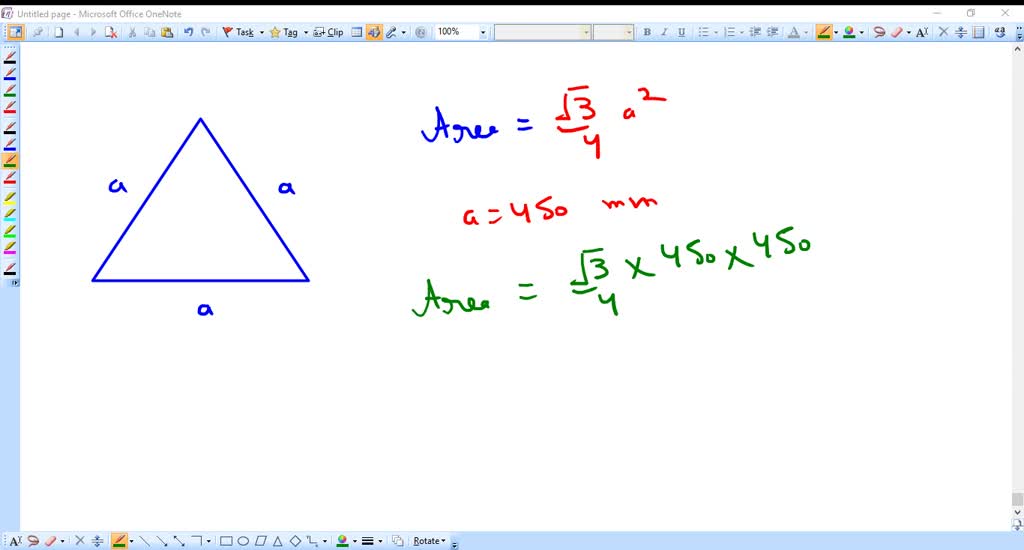Click Delete X icon in top toolbar
Viewport: 1024px width, 550px height.
pyautogui.click(x=943, y=32)
